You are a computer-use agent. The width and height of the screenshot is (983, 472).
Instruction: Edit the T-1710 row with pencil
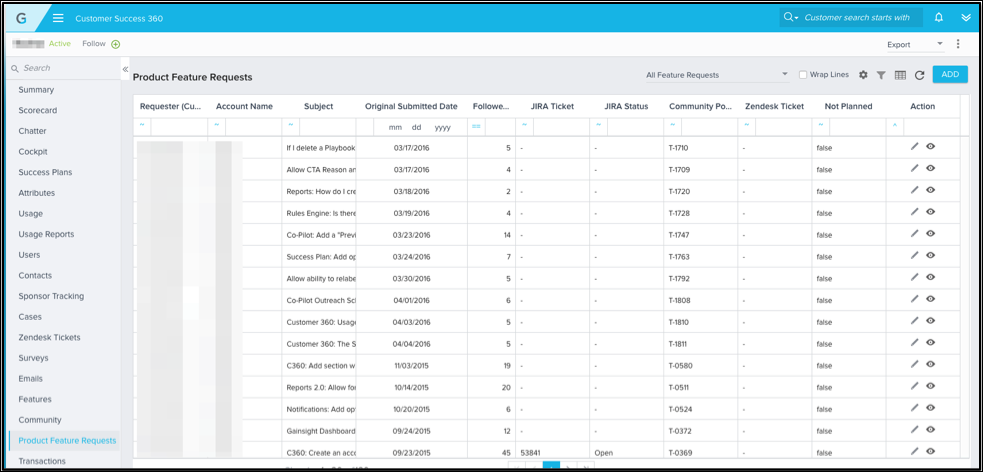pyautogui.click(x=914, y=147)
